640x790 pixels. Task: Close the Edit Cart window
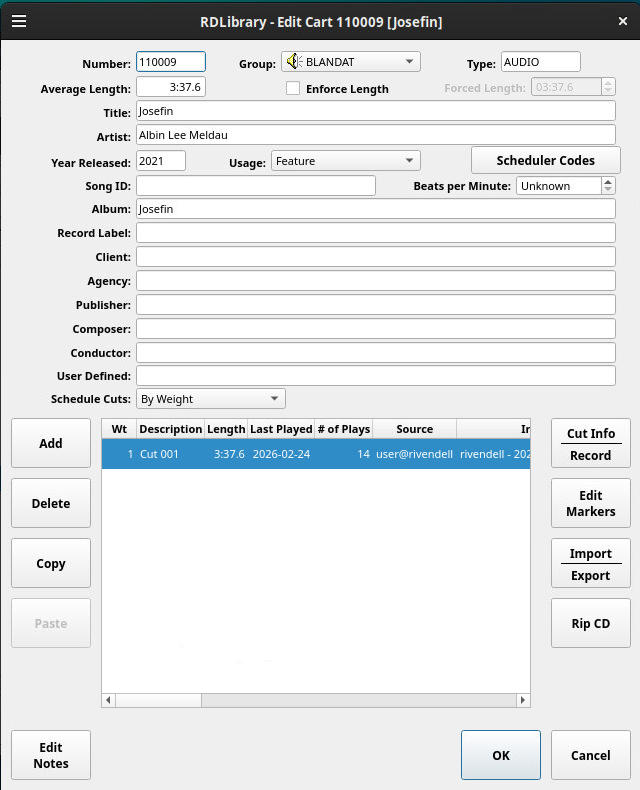[623, 21]
